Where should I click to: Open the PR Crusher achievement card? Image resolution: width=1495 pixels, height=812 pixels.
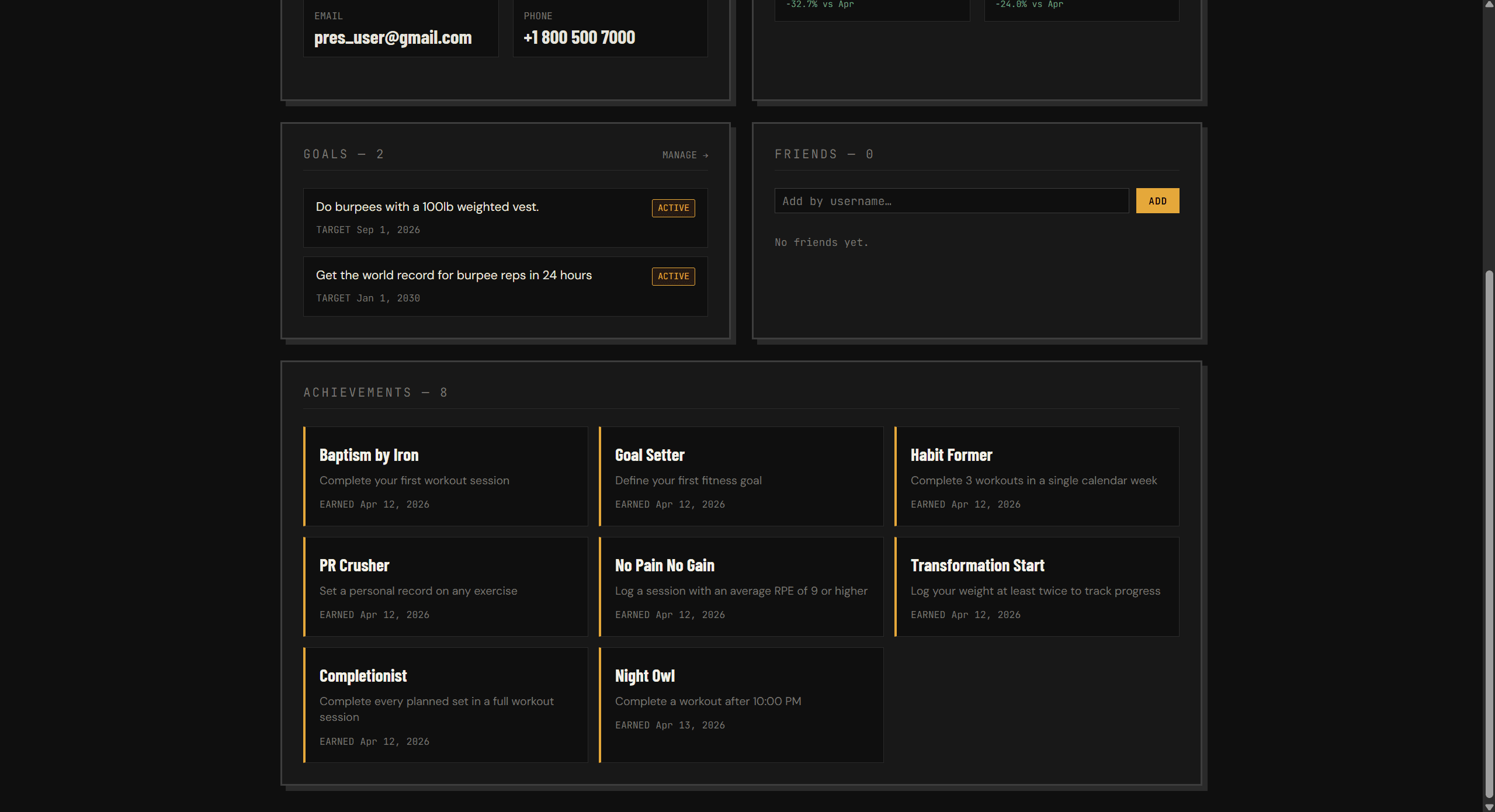coord(446,587)
